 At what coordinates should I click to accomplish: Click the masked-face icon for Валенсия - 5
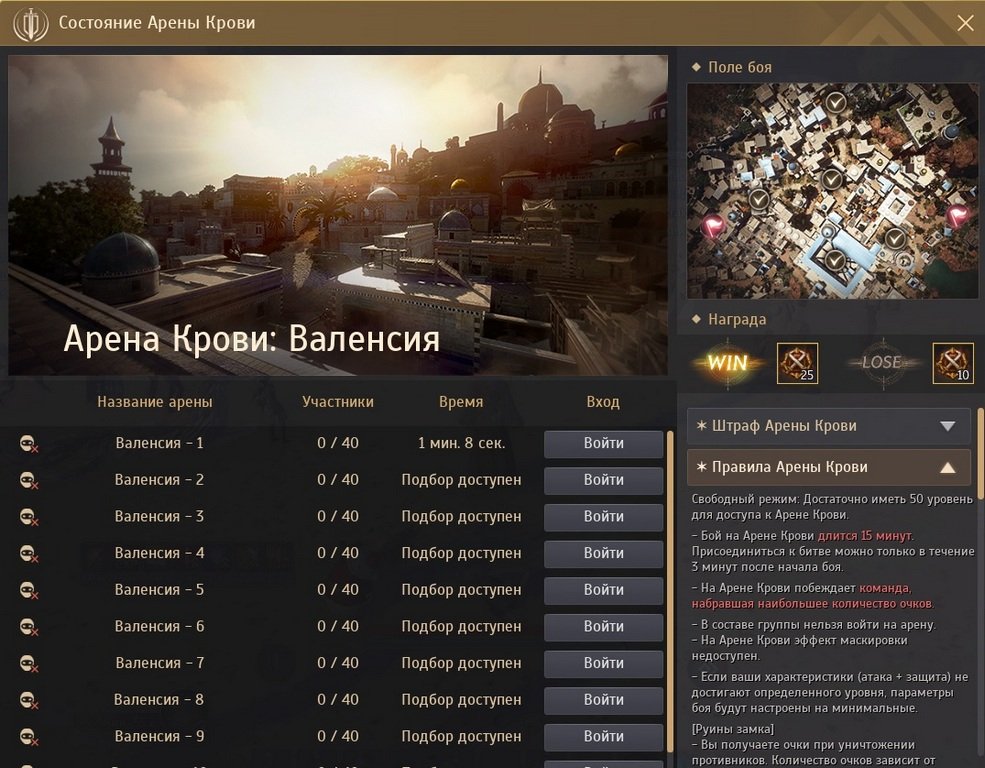[x=29, y=590]
